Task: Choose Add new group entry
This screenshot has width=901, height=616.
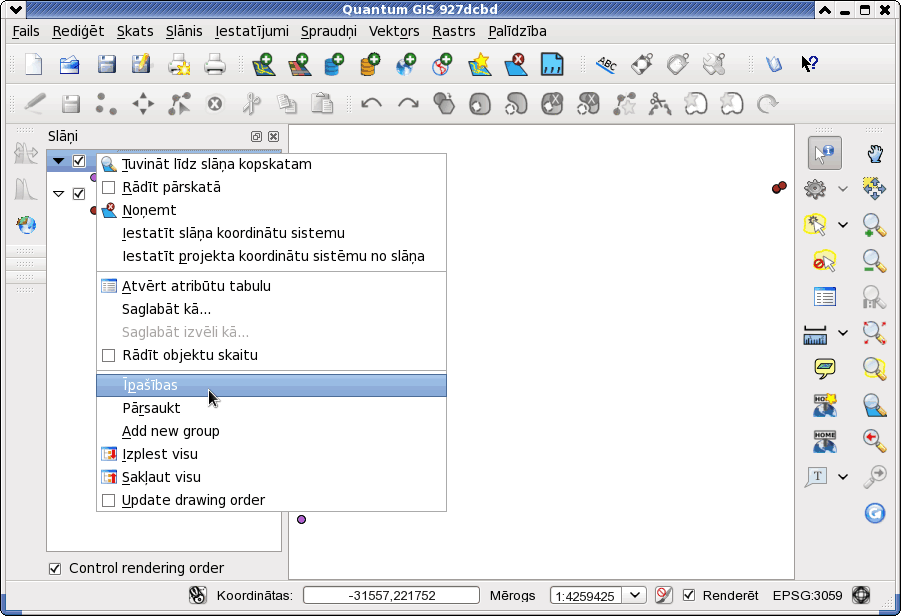Action: point(271,431)
